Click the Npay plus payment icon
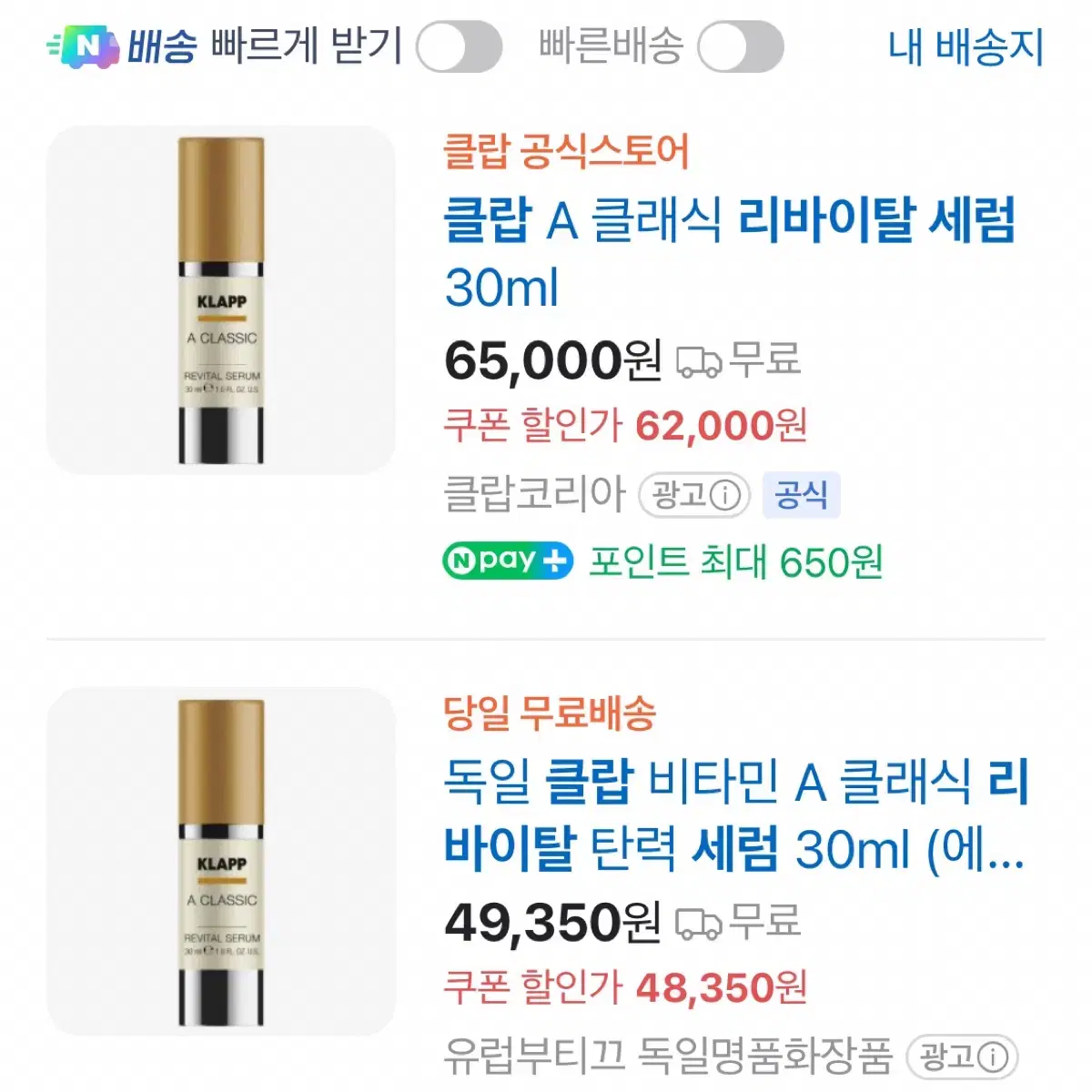Screen dimensions: 1092x1092 pos(506,560)
